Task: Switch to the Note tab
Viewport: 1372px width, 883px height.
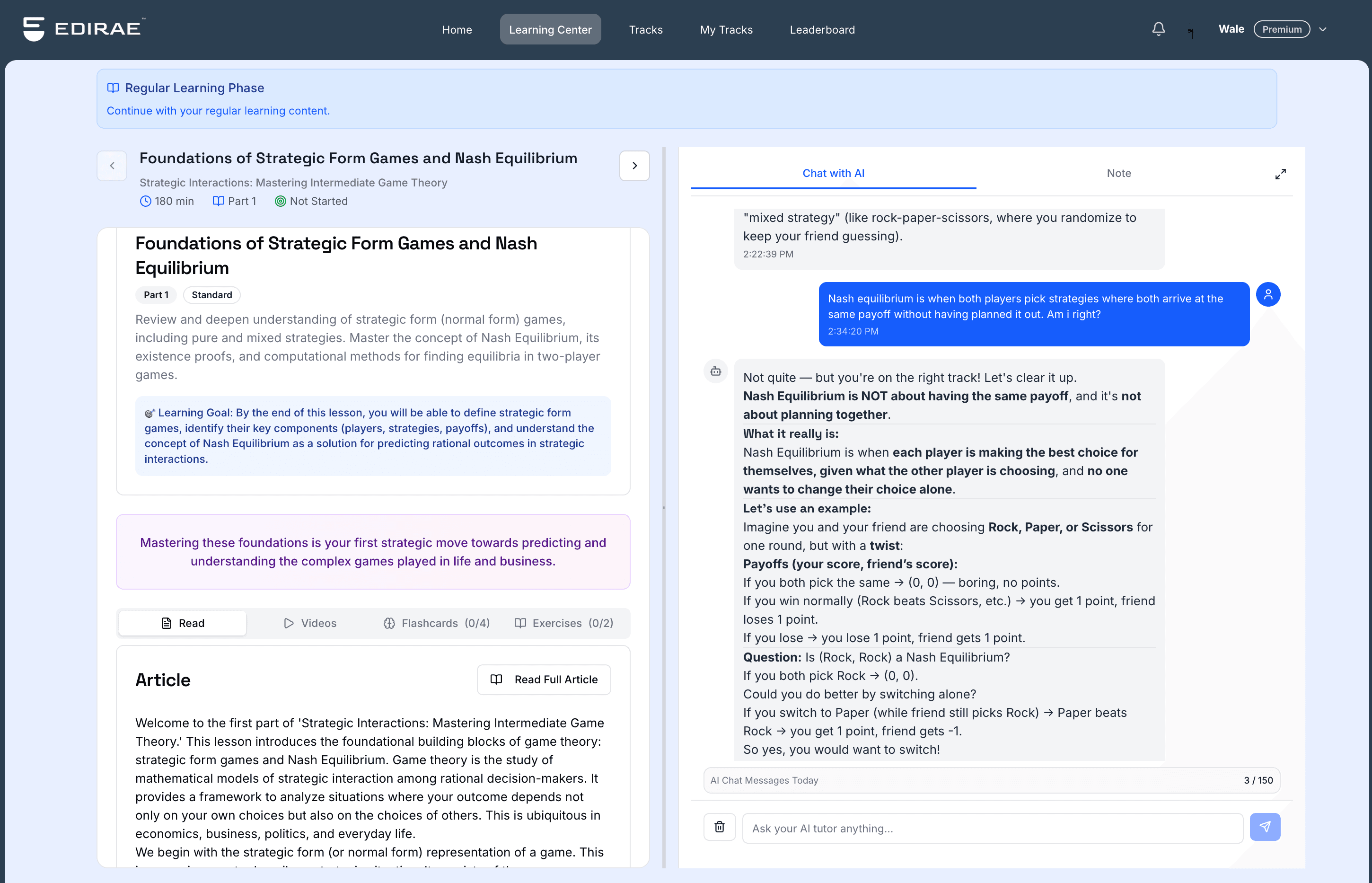Action: (1118, 173)
